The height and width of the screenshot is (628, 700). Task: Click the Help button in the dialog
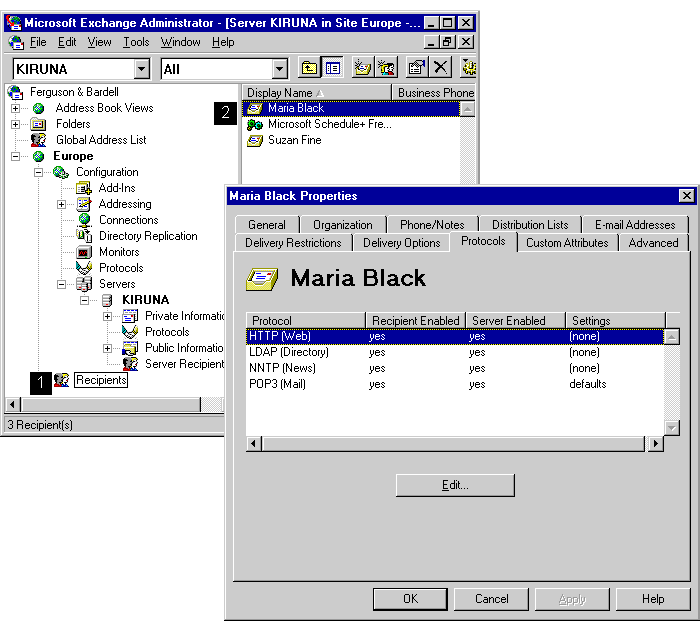[653, 599]
